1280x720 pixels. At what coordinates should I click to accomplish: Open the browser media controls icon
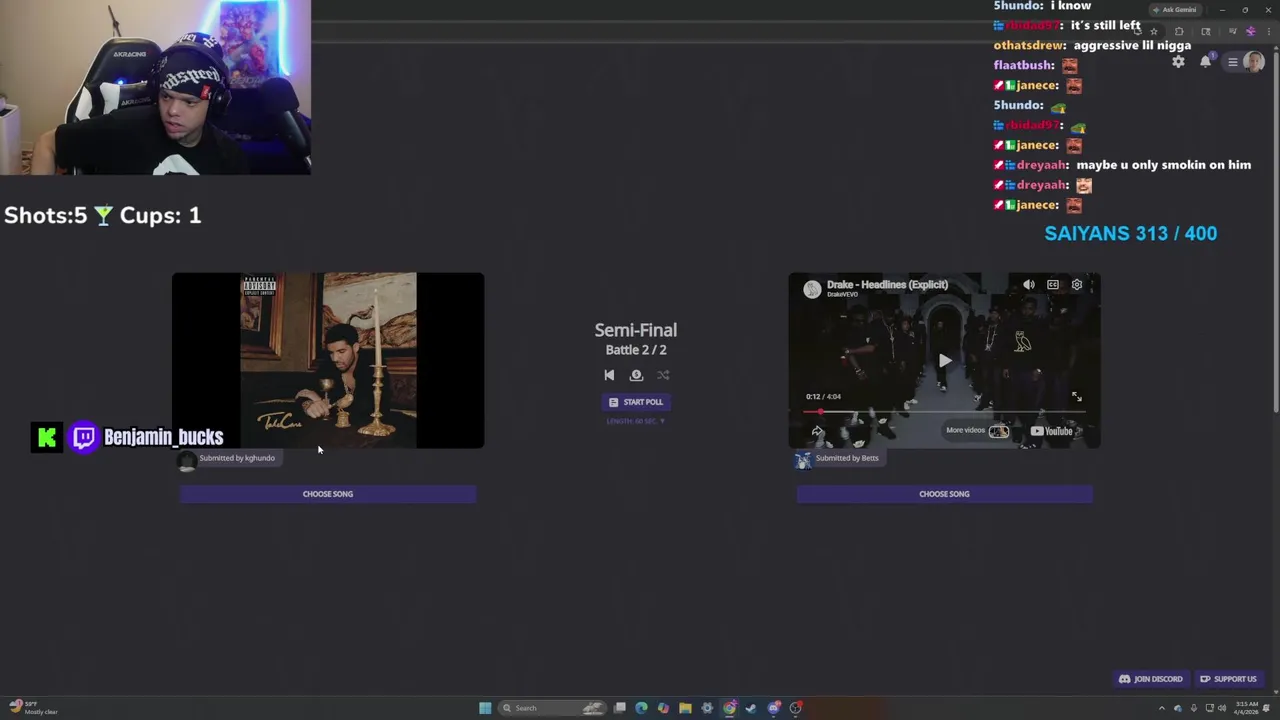pos(1233,31)
